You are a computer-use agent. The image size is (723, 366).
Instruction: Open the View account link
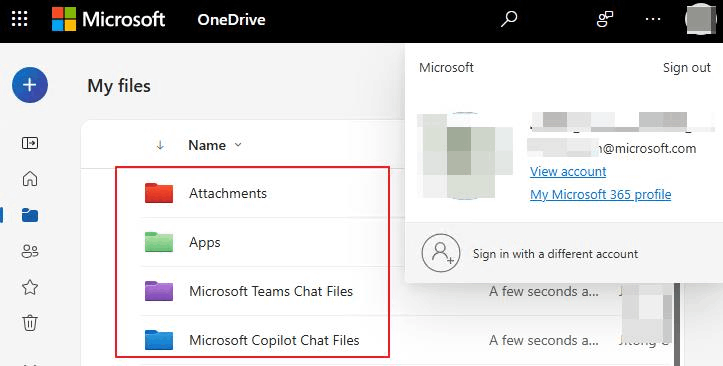[568, 171]
